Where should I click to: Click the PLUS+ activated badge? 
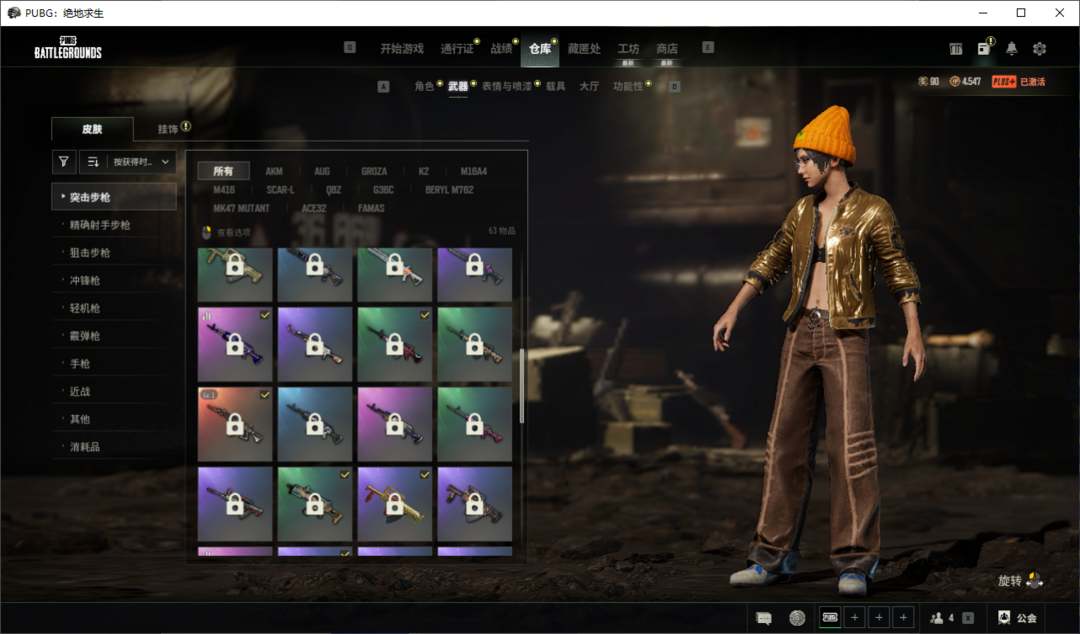pyautogui.click(x=1004, y=82)
